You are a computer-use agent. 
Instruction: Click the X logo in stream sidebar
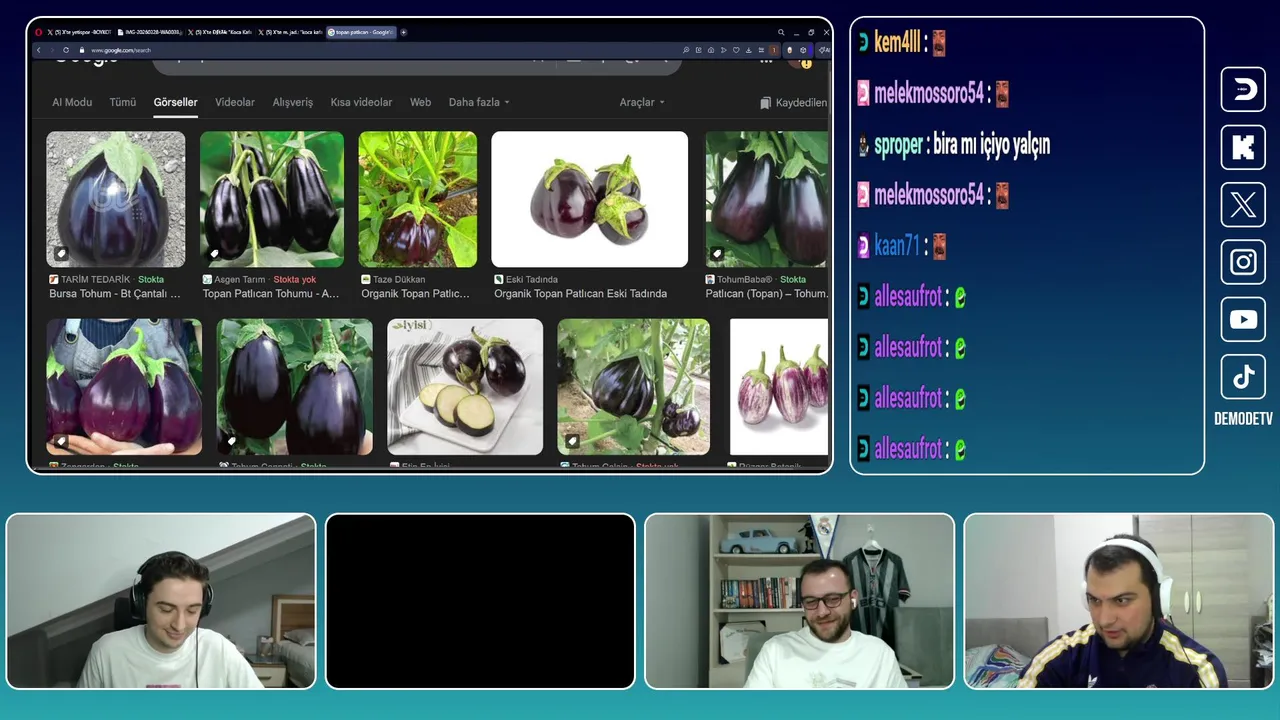point(1243,205)
